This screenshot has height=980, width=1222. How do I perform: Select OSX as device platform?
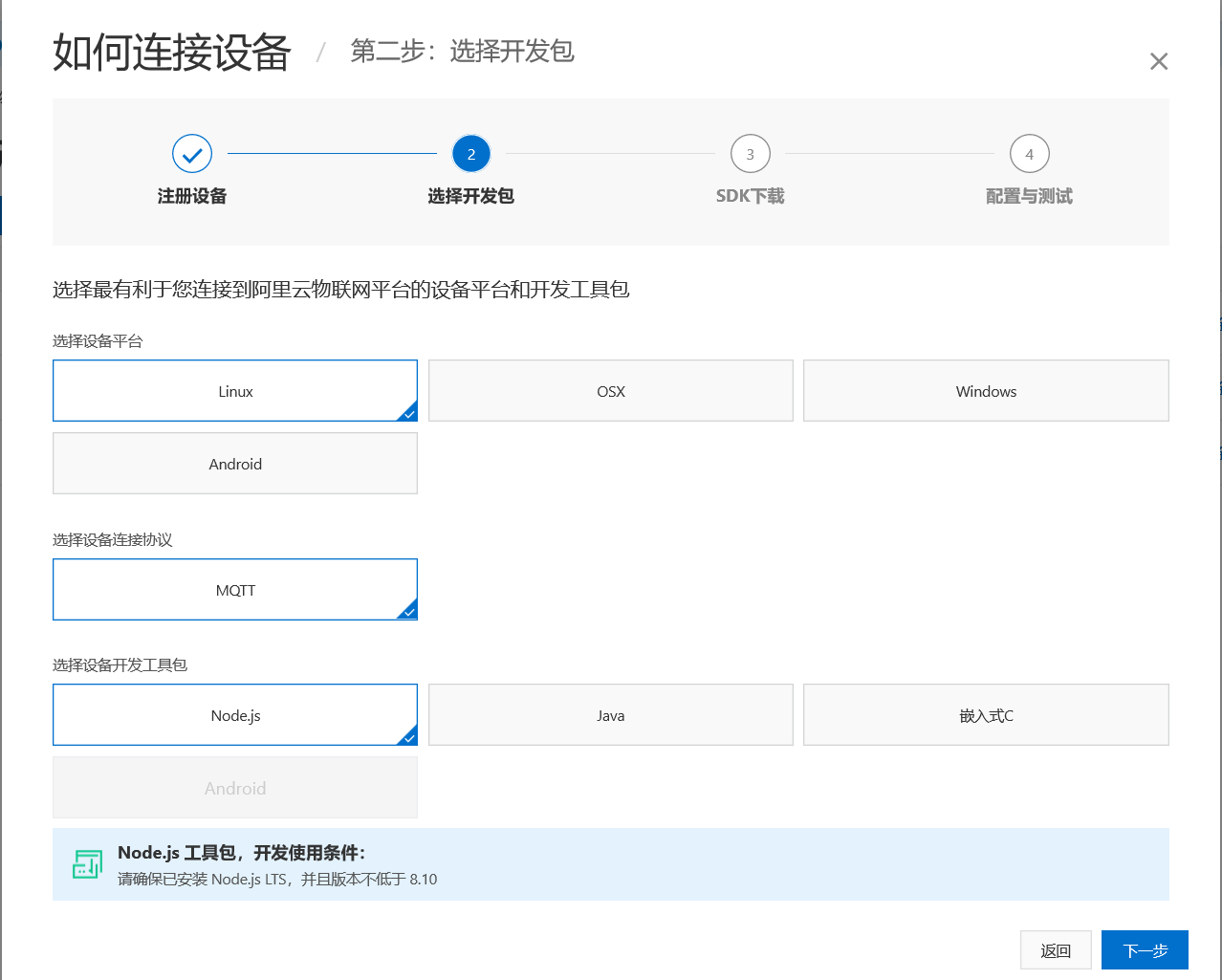point(611,391)
